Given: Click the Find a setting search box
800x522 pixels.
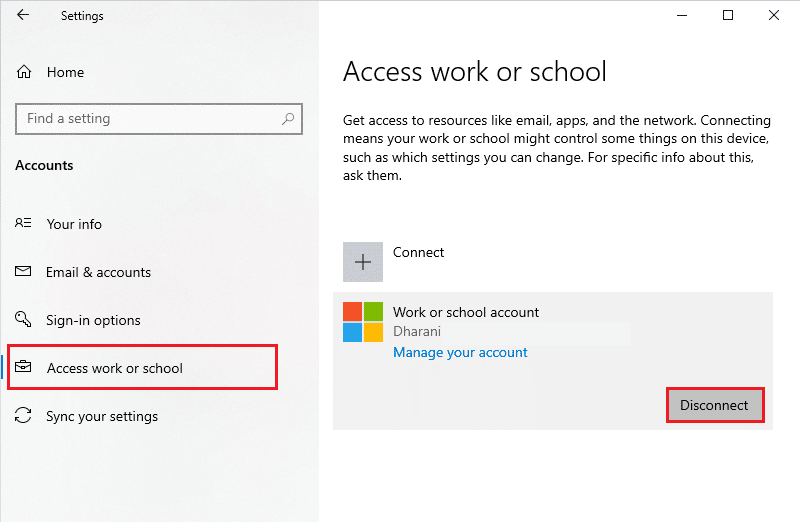Looking at the screenshot, I should [159, 119].
